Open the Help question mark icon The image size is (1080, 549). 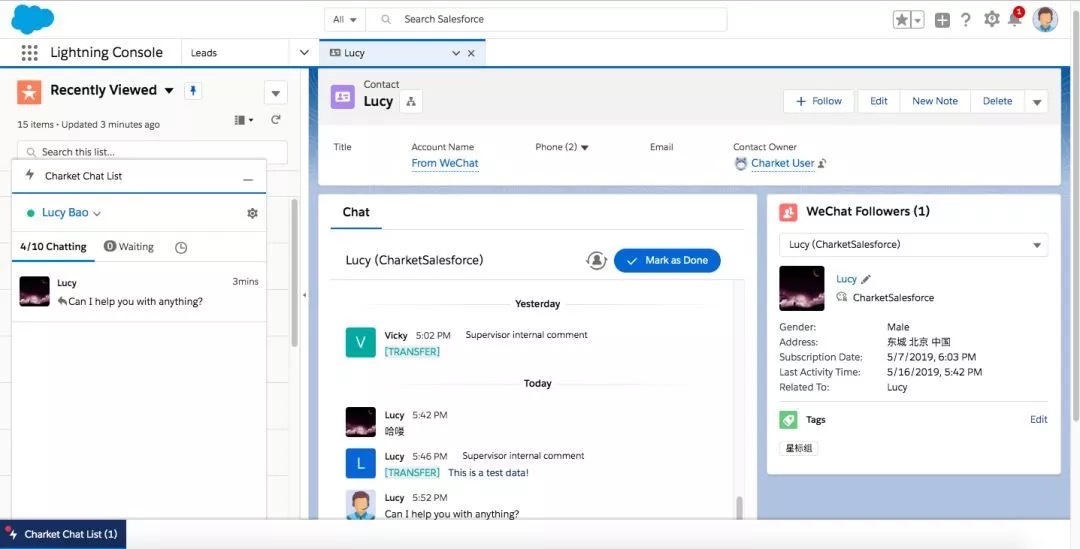pyautogui.click(x=966, y=20)
